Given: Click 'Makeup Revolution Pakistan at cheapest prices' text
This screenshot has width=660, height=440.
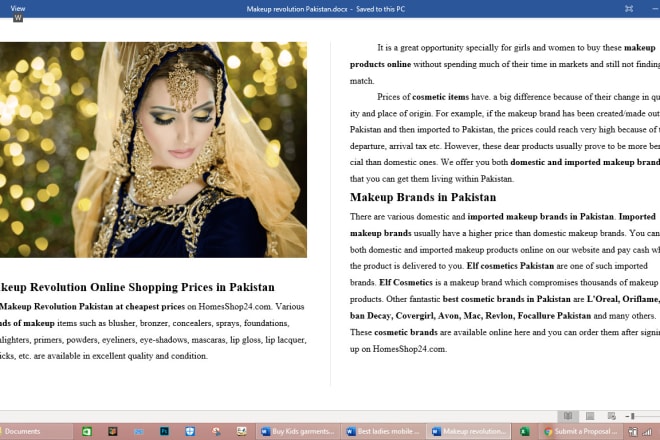Looking at the screenshot, I should click(92, 307).
